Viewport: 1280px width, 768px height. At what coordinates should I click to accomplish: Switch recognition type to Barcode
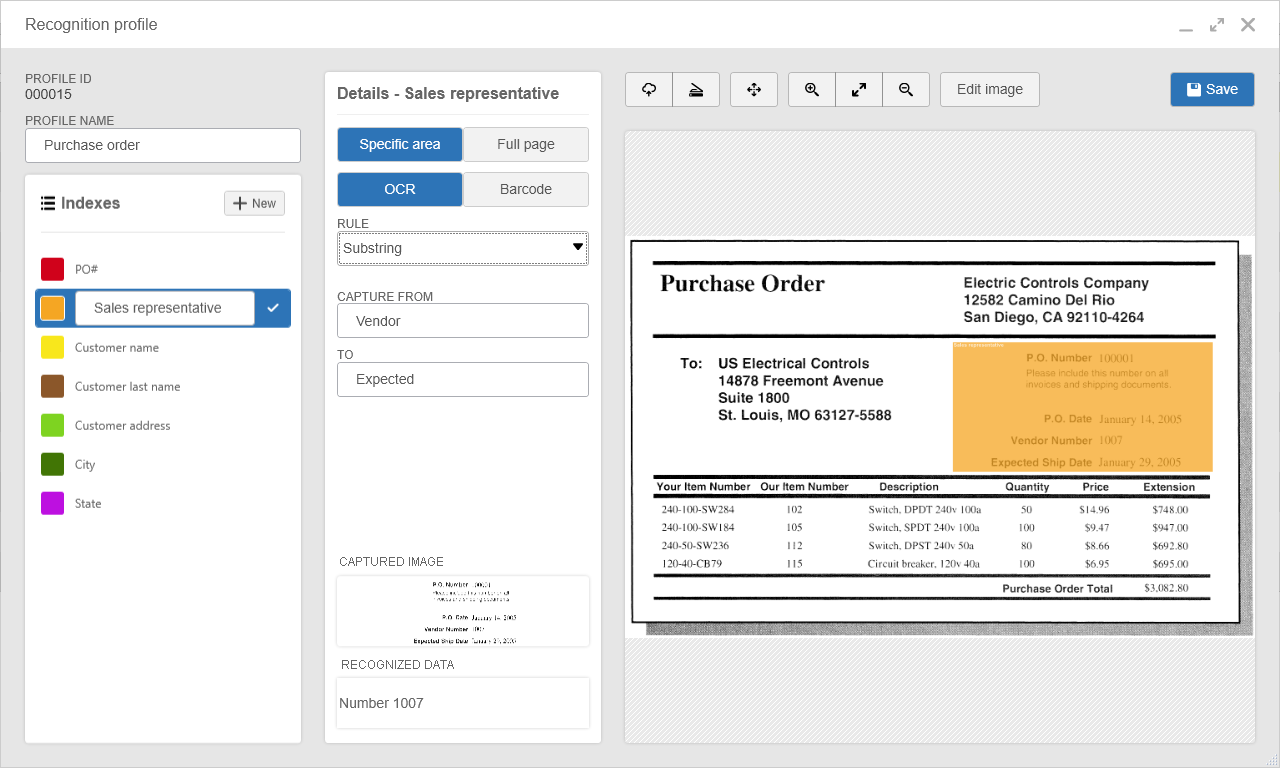tap(526, 189)
